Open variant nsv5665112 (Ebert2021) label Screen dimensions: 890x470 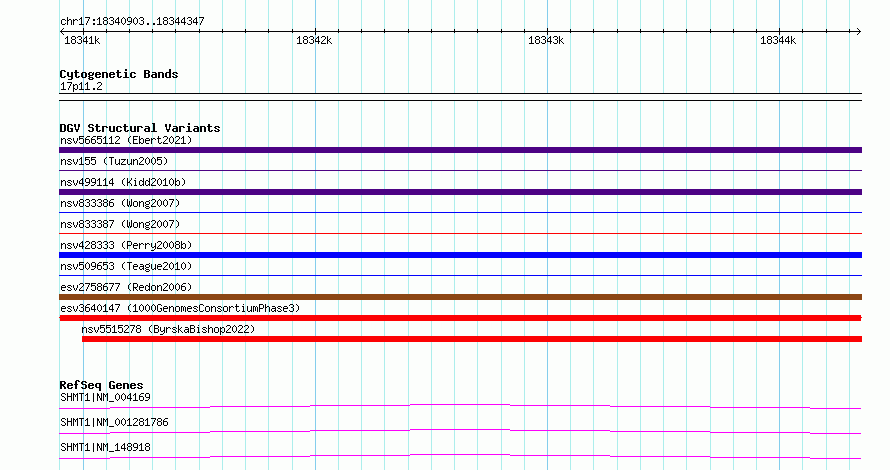click(x=126, y=140)
